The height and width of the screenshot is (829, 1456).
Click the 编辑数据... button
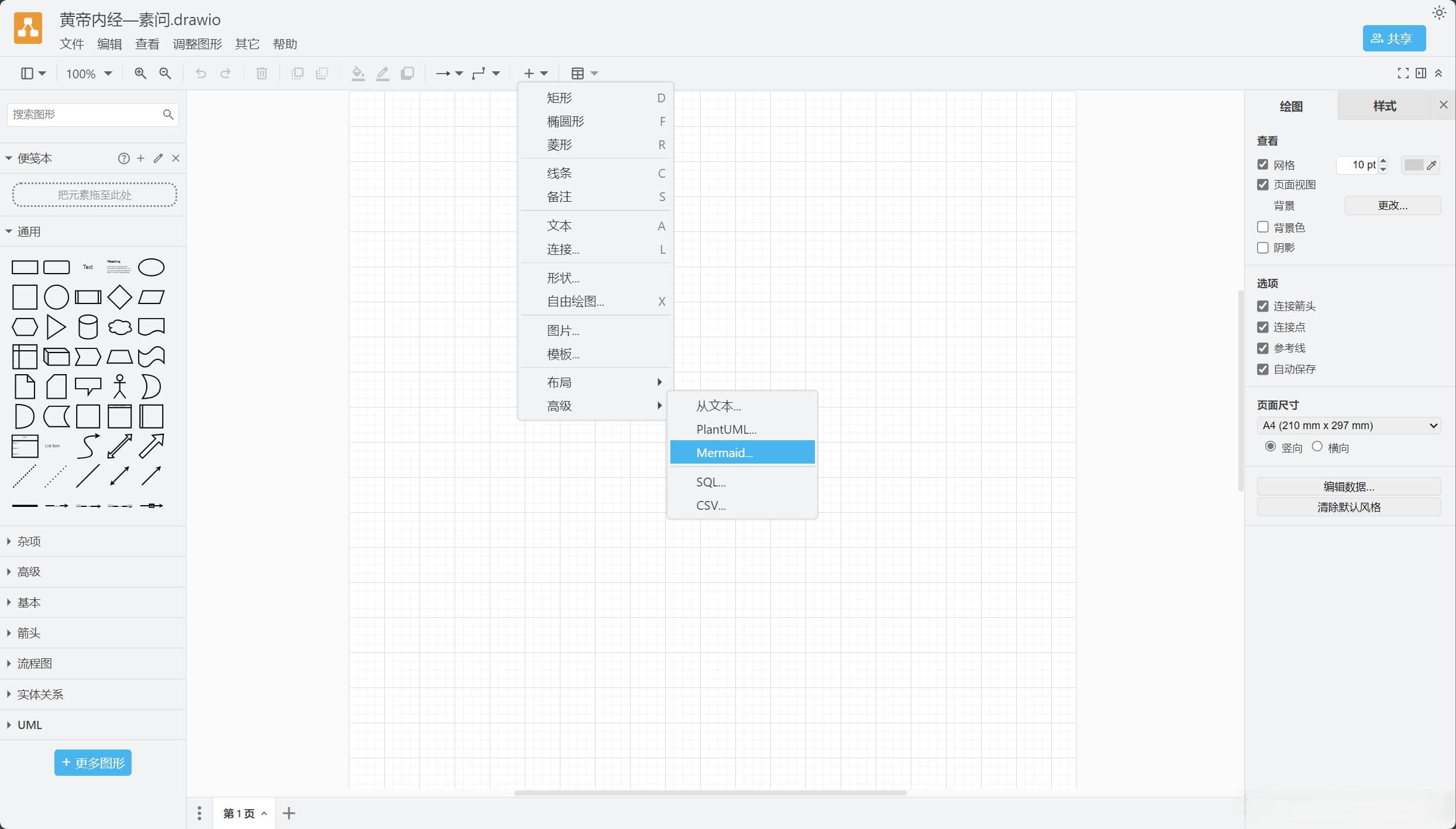[x=1349, y=486]
